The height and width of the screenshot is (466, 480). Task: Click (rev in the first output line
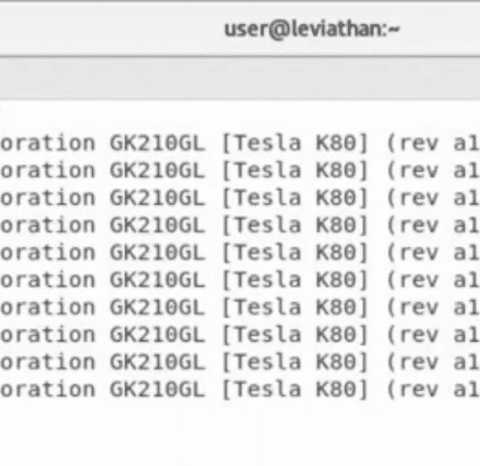[413, 144]
